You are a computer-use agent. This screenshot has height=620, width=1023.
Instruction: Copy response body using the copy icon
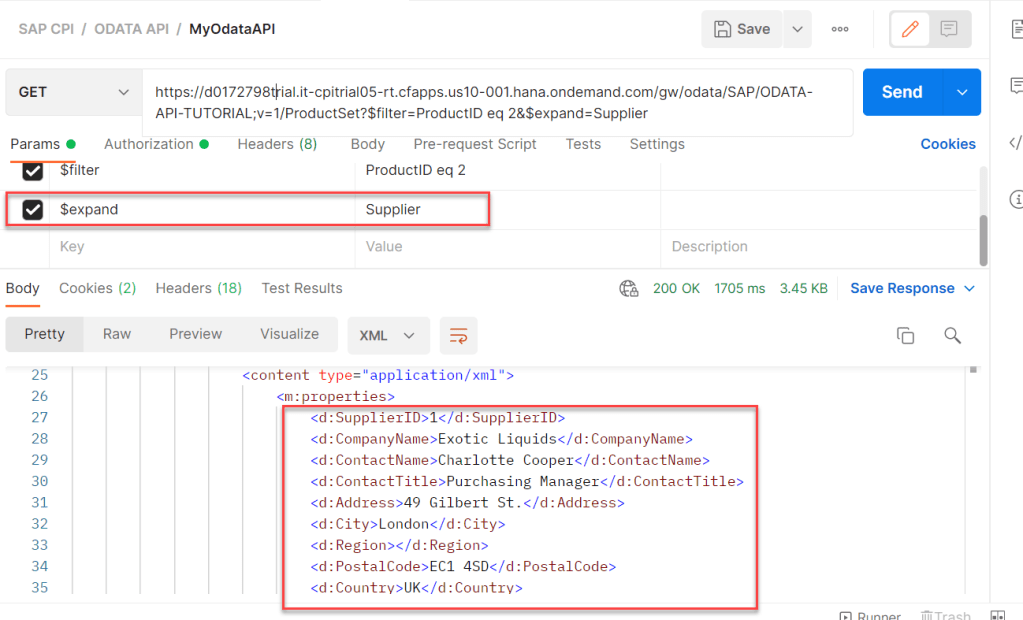coord(905,335)
